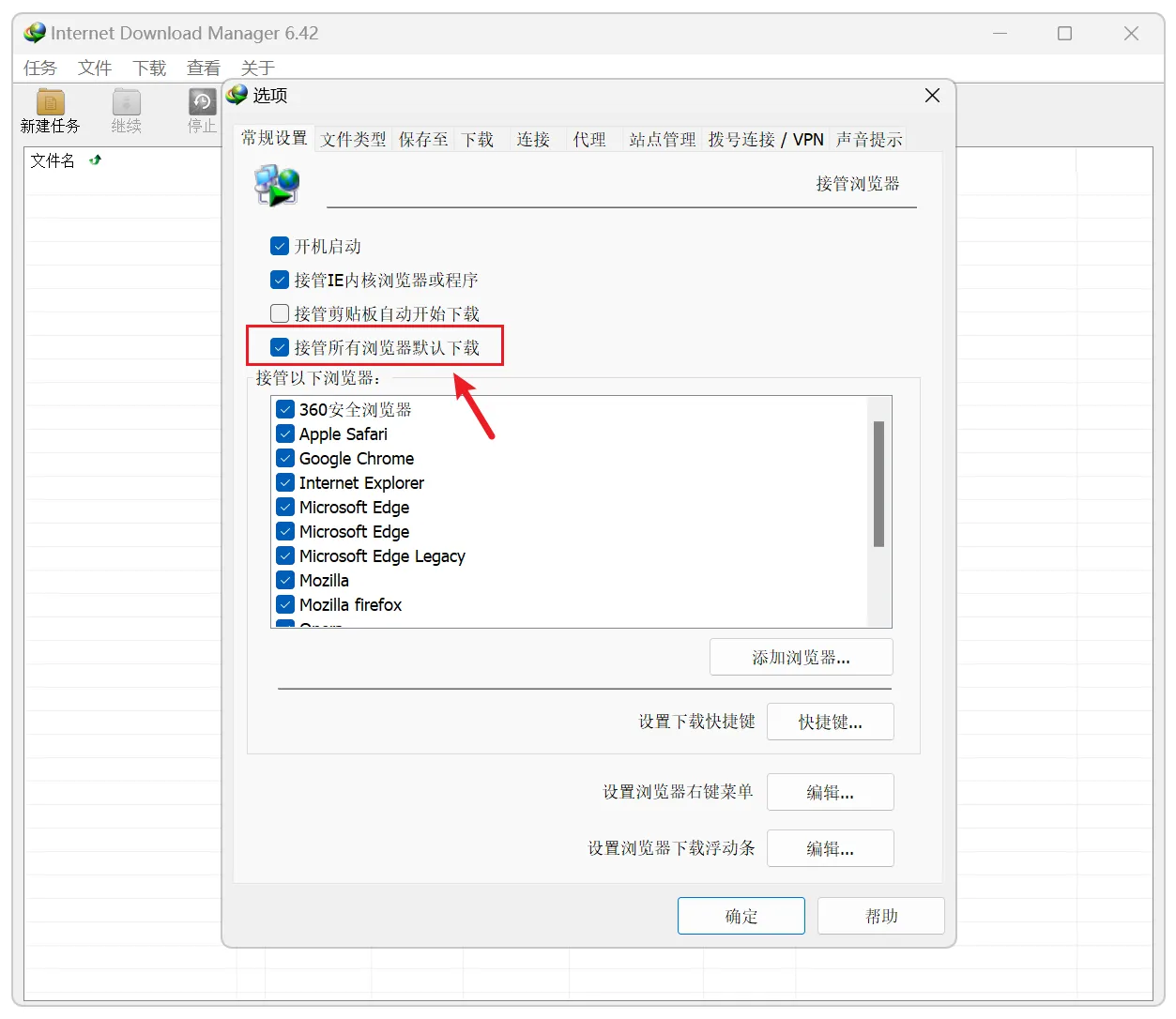Click the browser list scrollbar thumb
Screen dimensions: 1176x1019
[x=879, y=483]
